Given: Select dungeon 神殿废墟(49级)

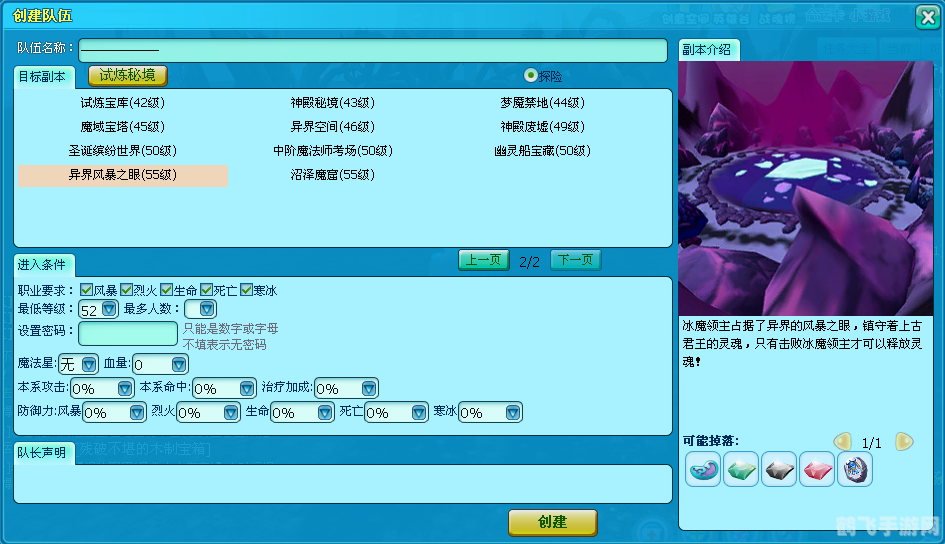Looking at the screenshot, I should pos(542,127).
